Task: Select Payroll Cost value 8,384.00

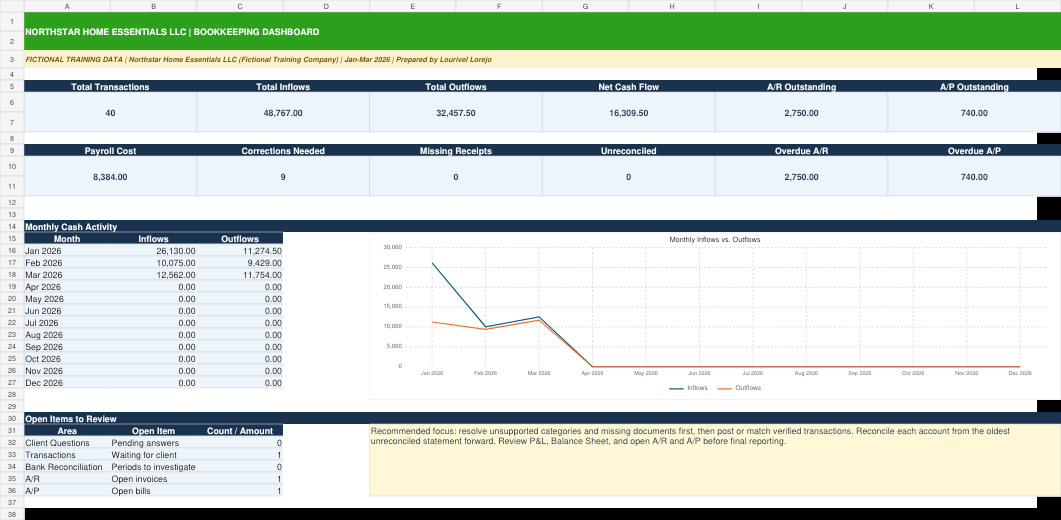Action: 110,177
